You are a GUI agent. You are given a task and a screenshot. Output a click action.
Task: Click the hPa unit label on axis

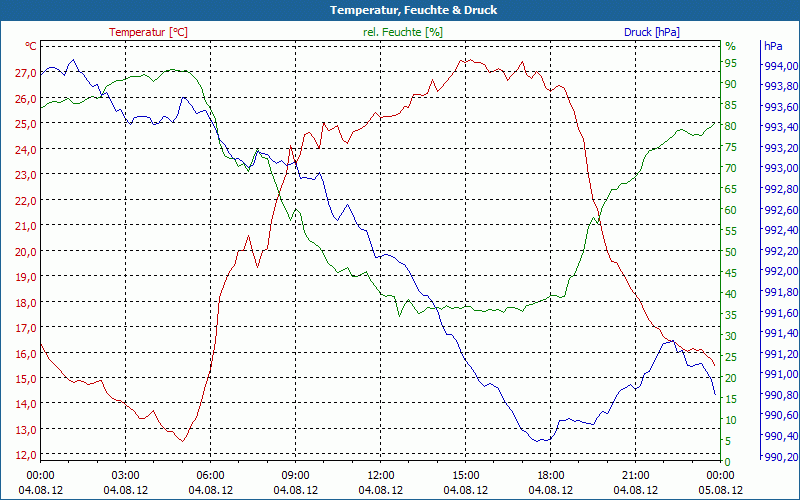click(773, 46)
